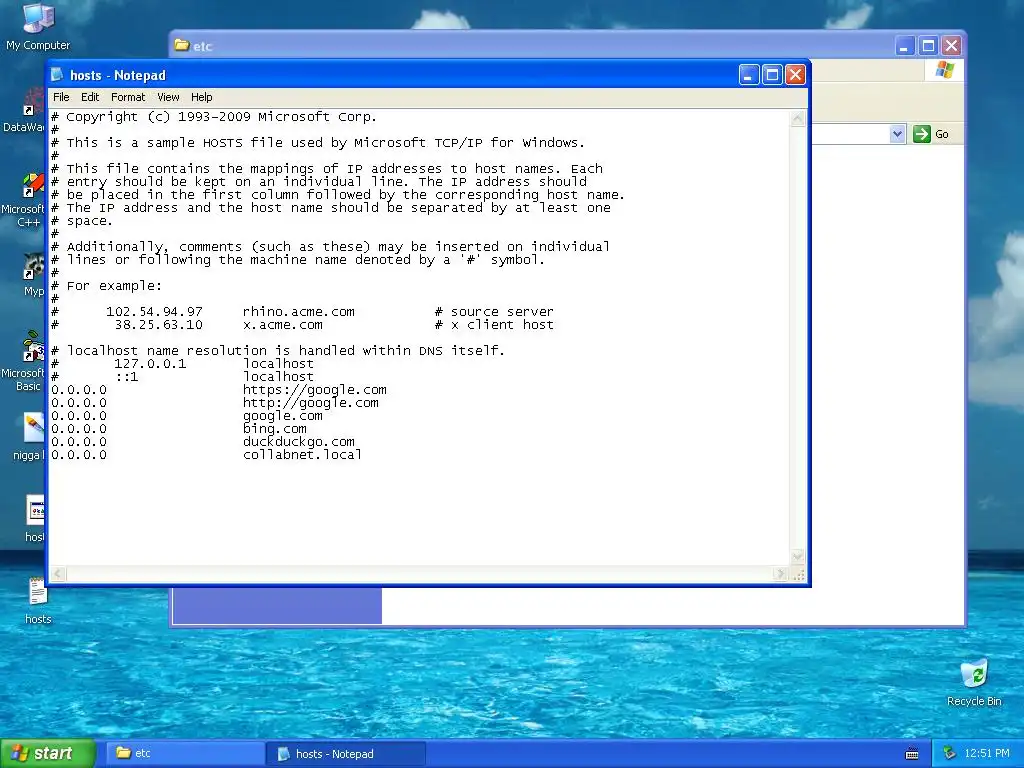Click the vertical scrollbar up arrow in Notepad
1024x768 pixels.
tap(797, 119)
